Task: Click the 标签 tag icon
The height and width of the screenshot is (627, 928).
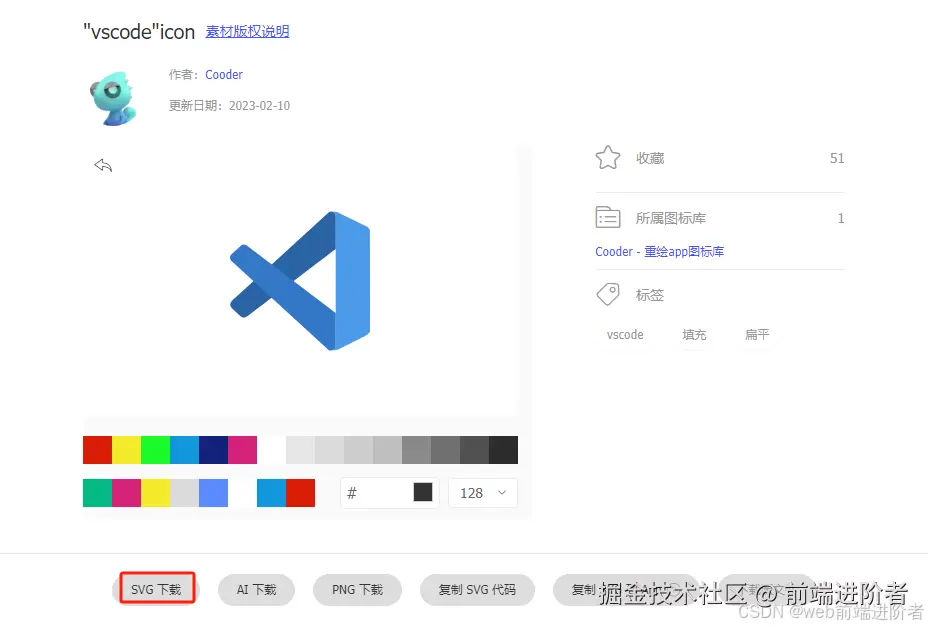Action: [x=608, y=294]
